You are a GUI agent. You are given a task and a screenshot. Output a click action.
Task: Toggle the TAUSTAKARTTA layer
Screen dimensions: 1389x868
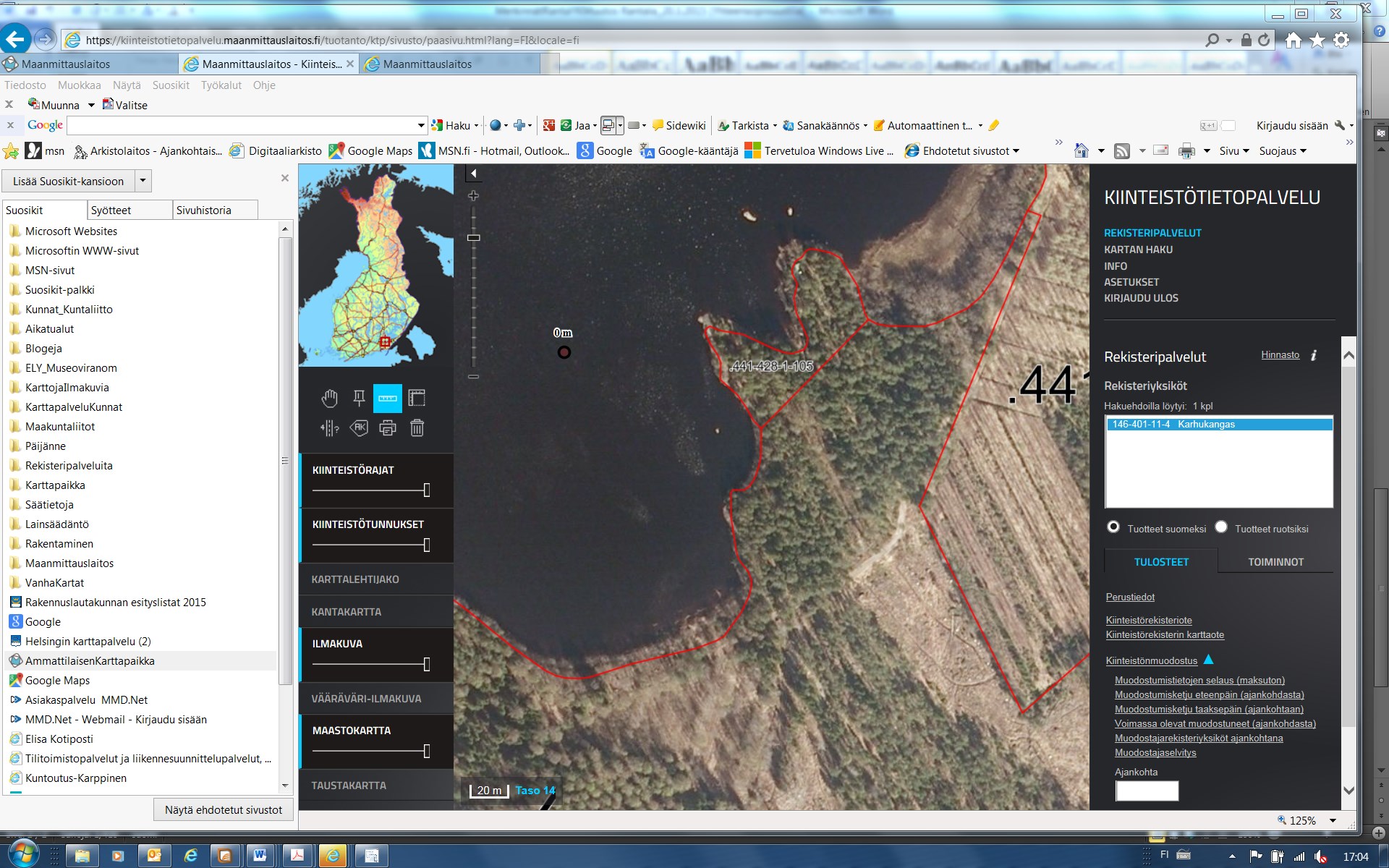point(349,786)
